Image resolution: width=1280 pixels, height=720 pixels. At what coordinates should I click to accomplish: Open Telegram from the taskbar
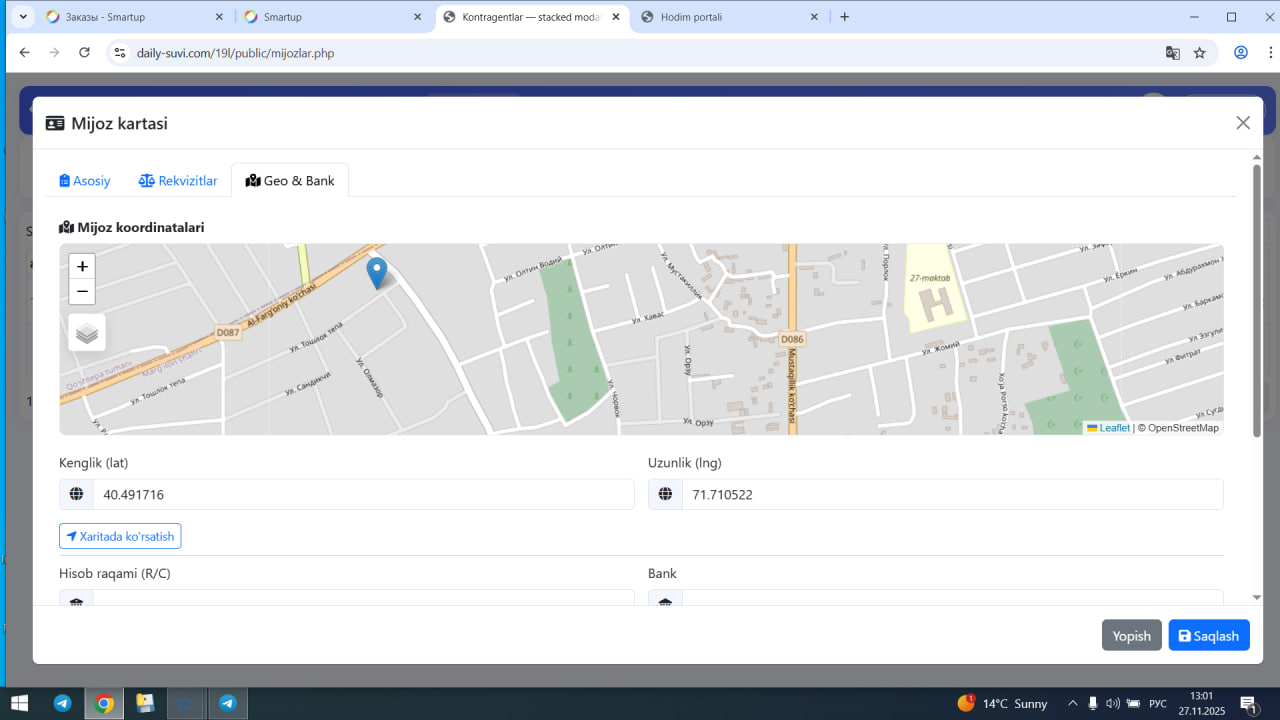[62, 703]
